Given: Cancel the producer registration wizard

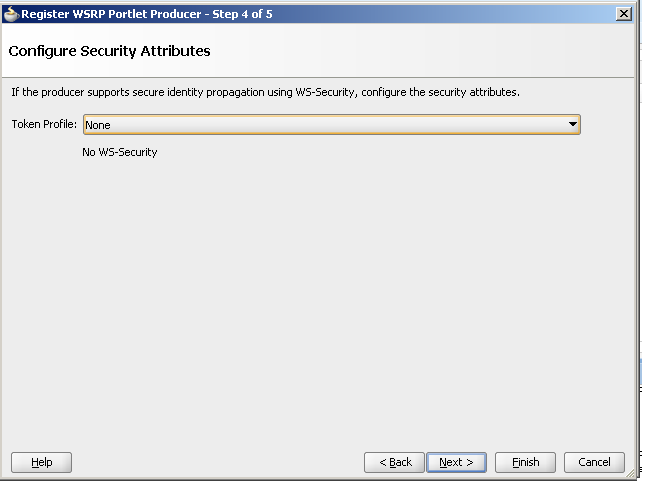Looking at the screenshot, I should click(x=594, y=463).
